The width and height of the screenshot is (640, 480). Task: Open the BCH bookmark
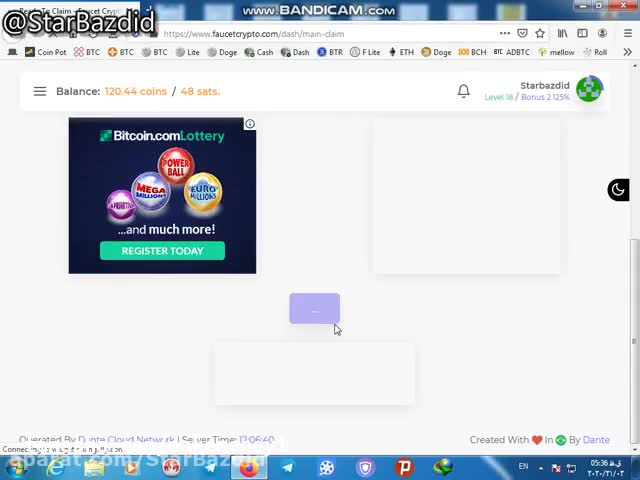[x=472, y=52]
